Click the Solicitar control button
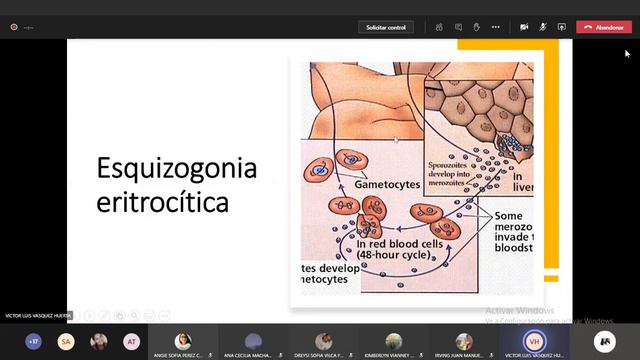This screenshot has height=360, width=640. 386,27
